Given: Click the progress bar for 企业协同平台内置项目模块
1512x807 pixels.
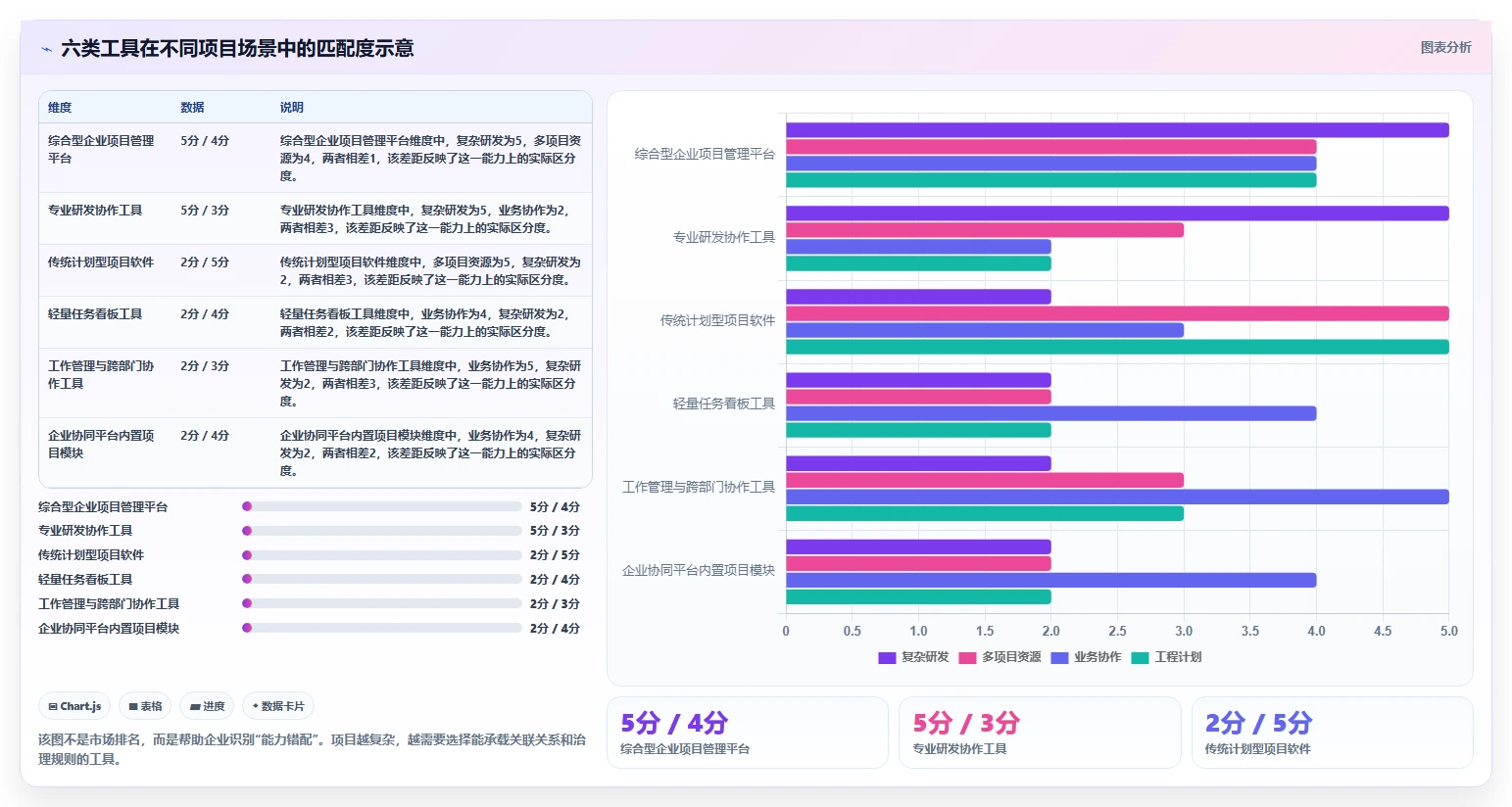Looking at the screenshot, I should pos(382,628).
